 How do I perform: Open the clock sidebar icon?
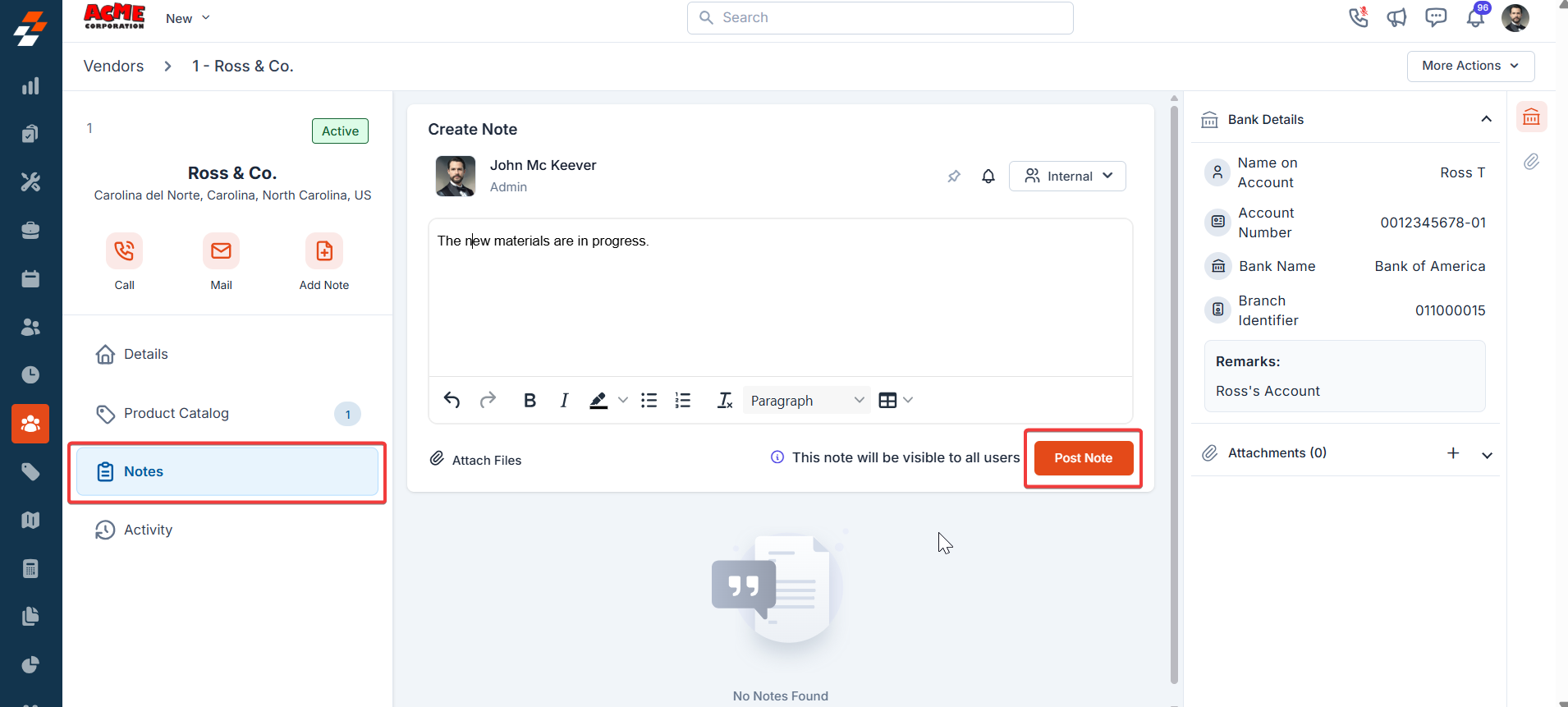30,375
